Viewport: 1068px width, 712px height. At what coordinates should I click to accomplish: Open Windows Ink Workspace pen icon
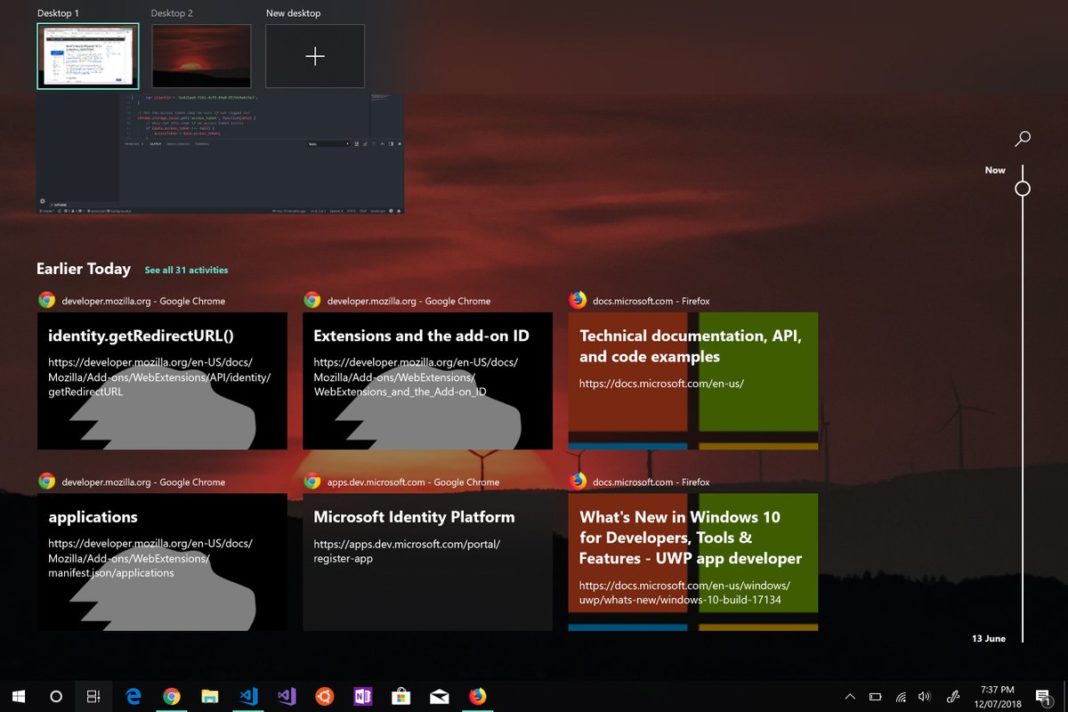[x=953, y=696]
